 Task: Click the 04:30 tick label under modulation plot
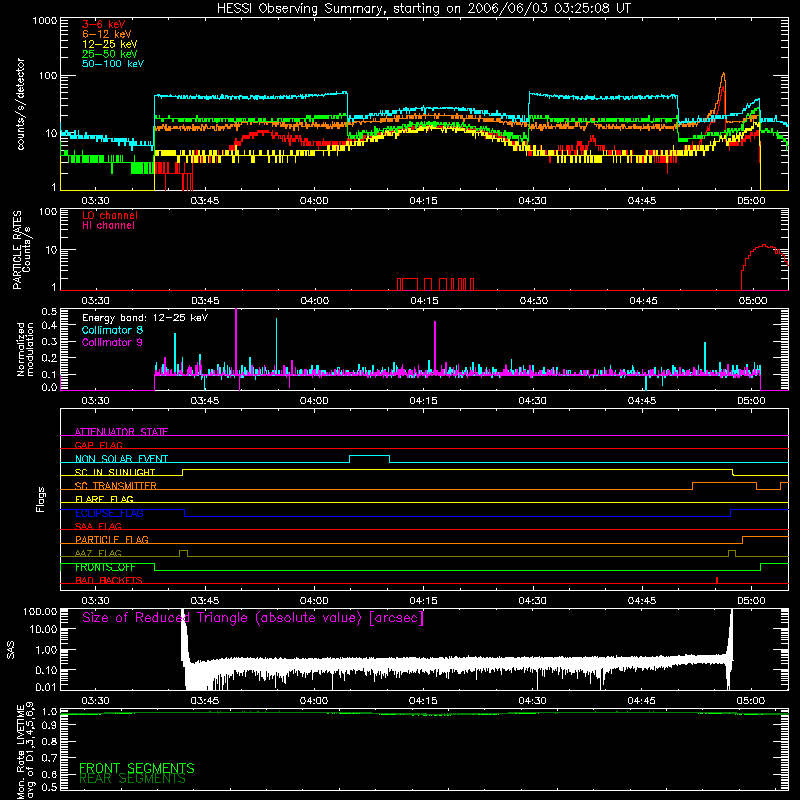tap(532, 401)
